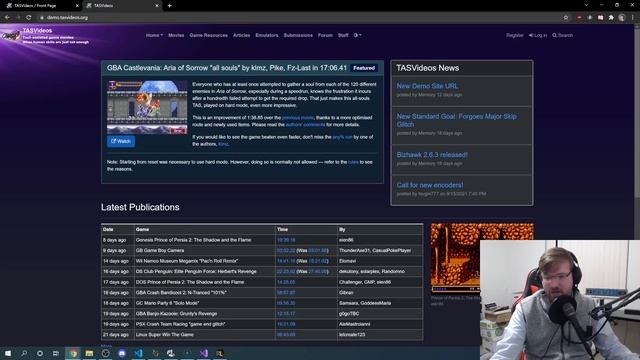This screenshot has width=640, height=360.
Task: Open the Forum nav item
Action: 325,36
